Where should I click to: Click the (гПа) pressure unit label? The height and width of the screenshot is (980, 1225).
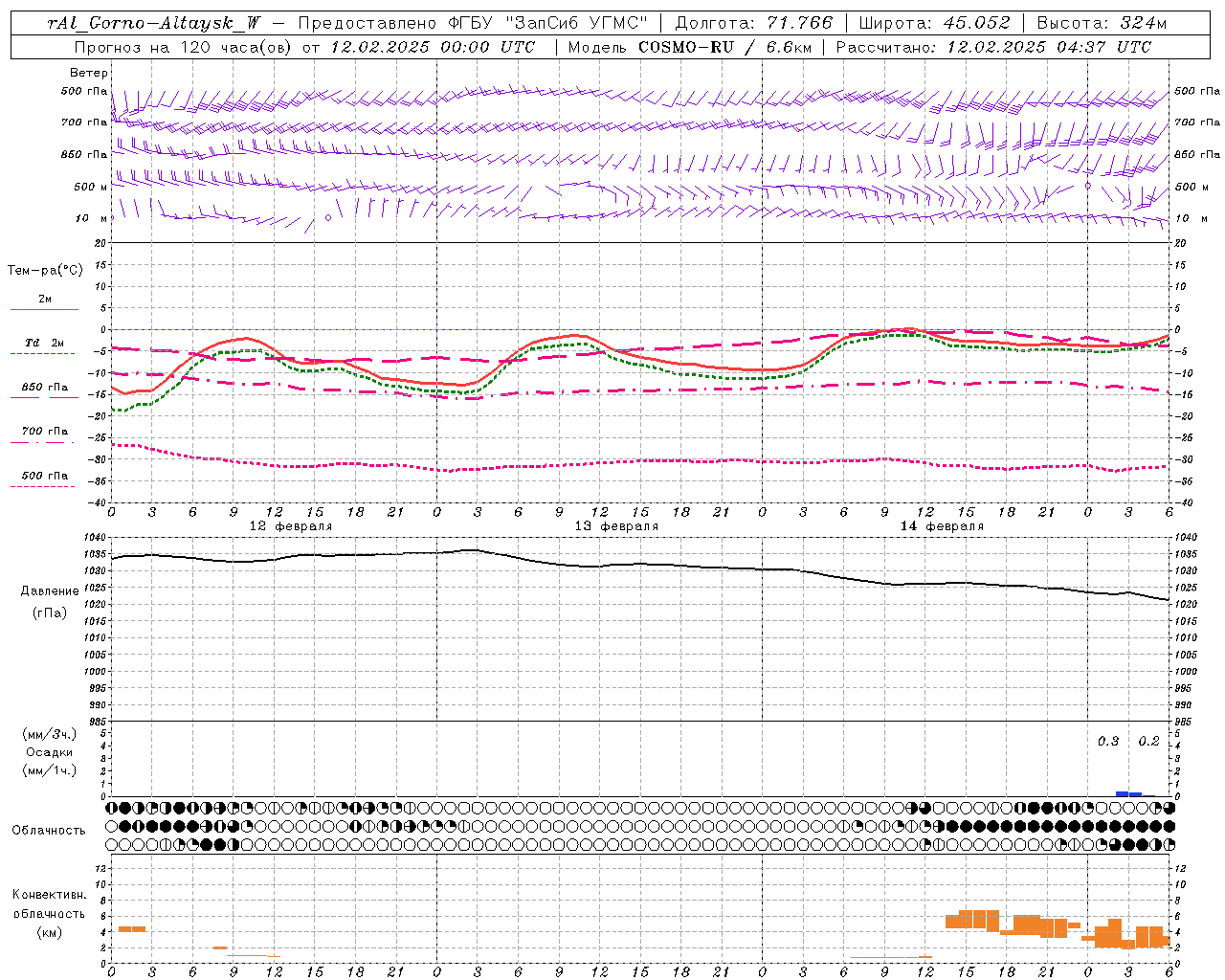tap(50, 613)
